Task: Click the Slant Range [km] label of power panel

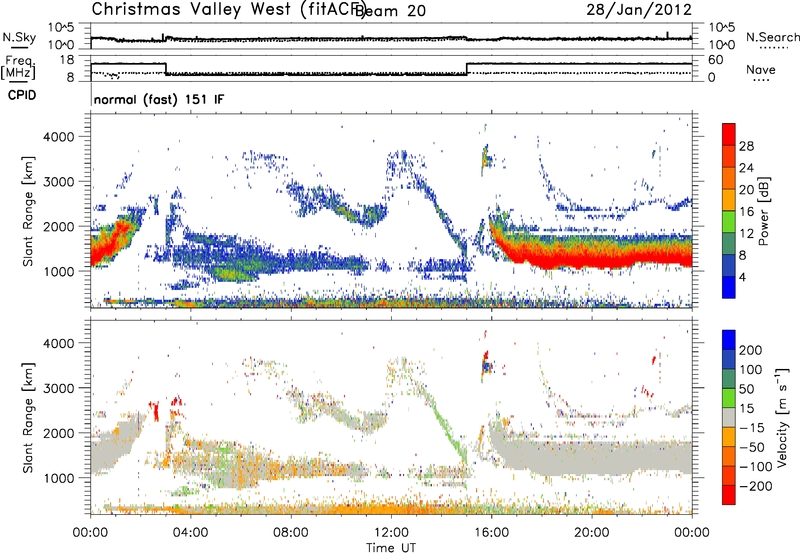Action: [28, 211]
